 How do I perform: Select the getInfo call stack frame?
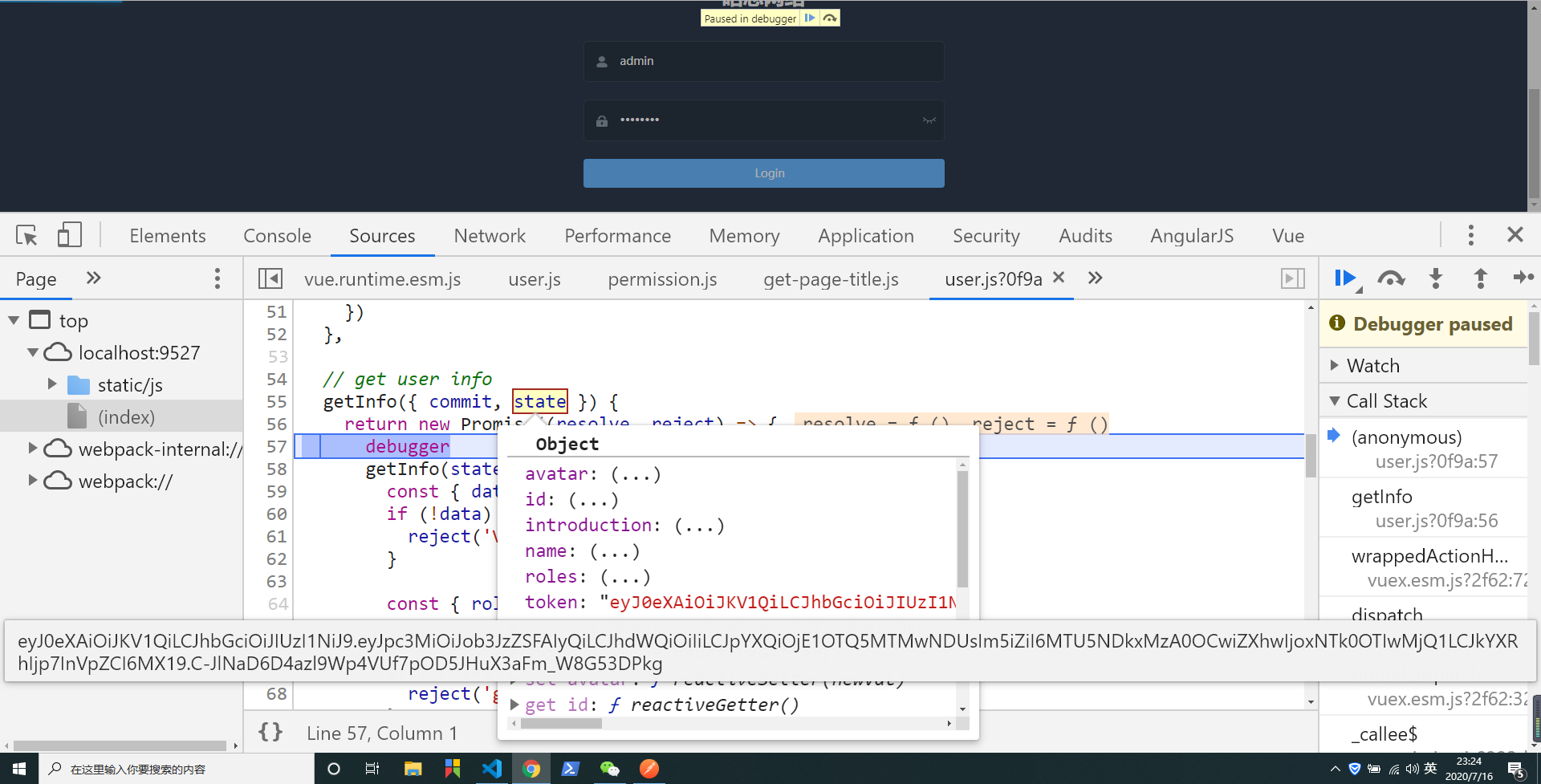(x=1424, y=508)
